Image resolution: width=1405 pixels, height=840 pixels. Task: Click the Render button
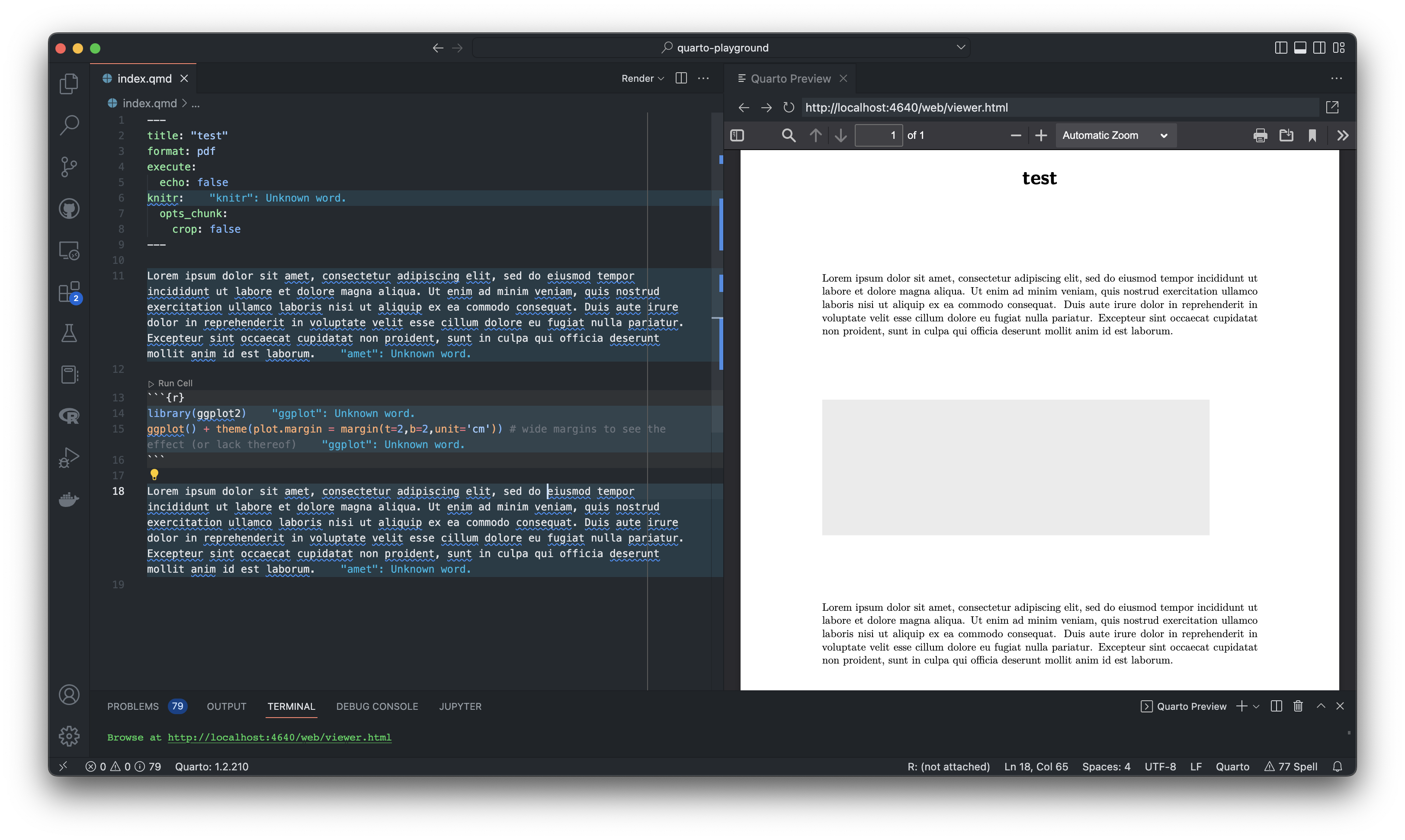[638, 79]
